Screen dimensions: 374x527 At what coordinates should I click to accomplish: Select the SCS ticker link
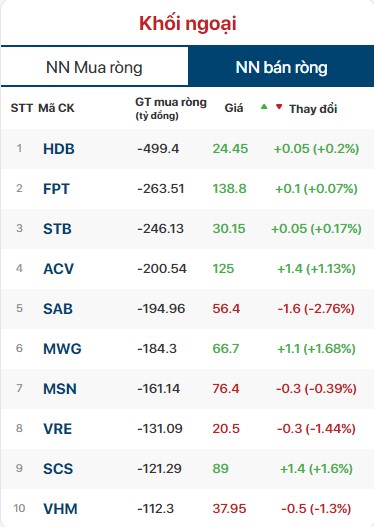[x=58, y=469]
